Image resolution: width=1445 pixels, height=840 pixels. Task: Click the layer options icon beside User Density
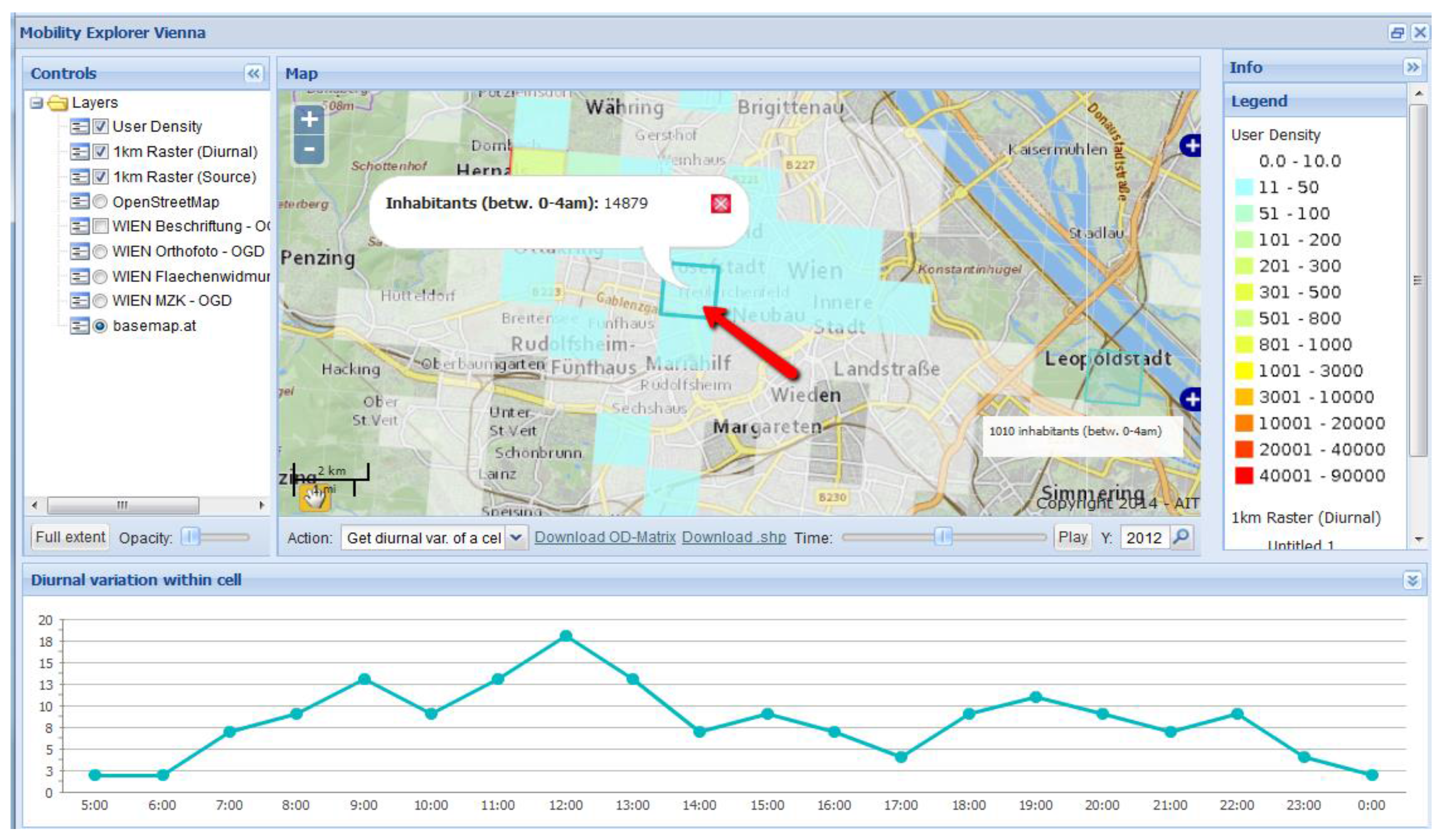pos(79,126)
